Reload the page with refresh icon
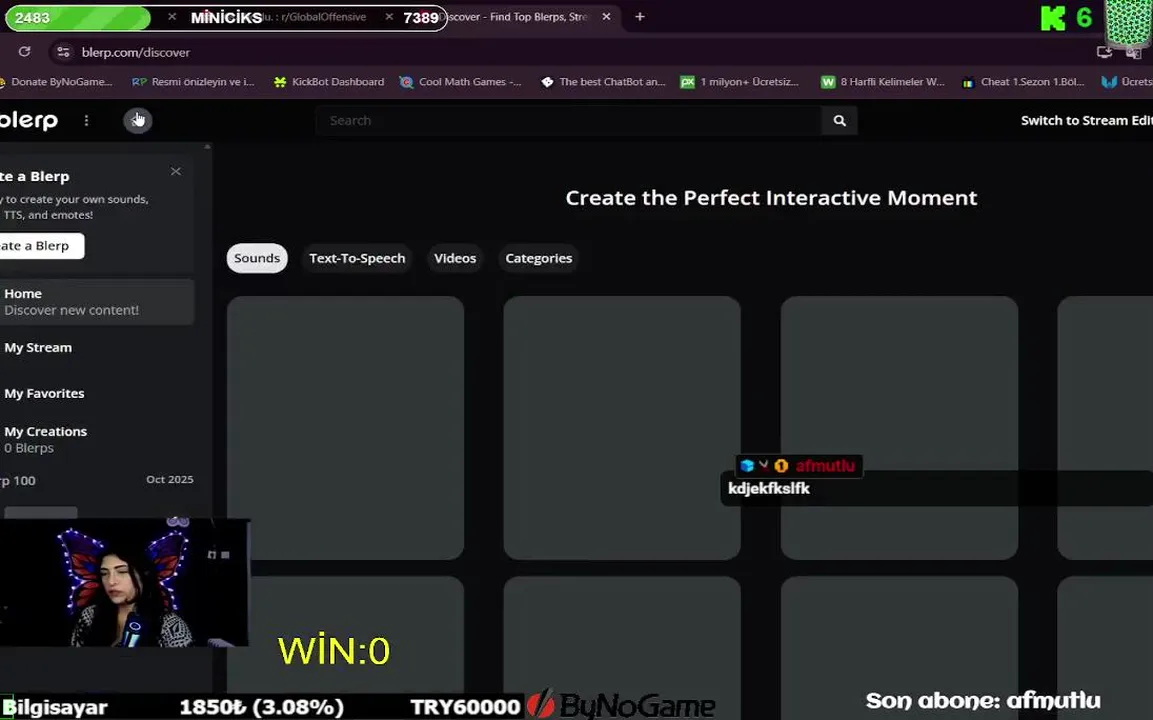The width and height of the screenshot is (1153, 720). click(24, 51)
